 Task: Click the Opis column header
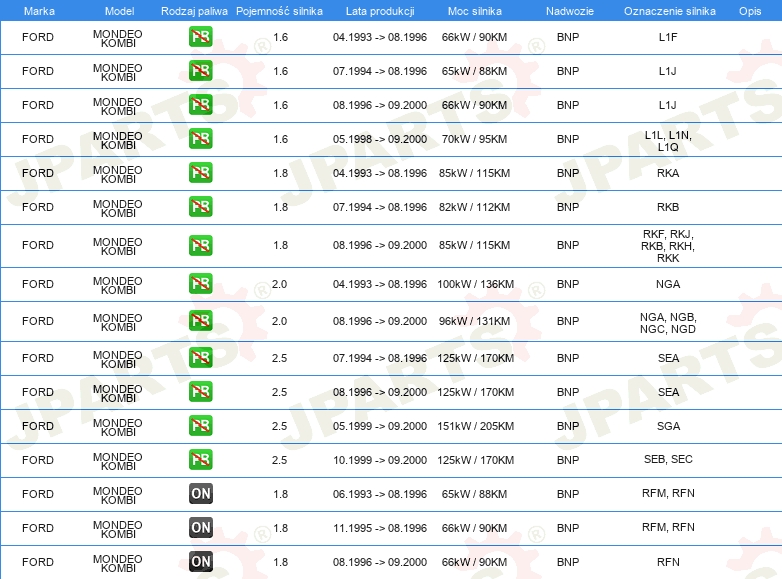pos(750,11)
